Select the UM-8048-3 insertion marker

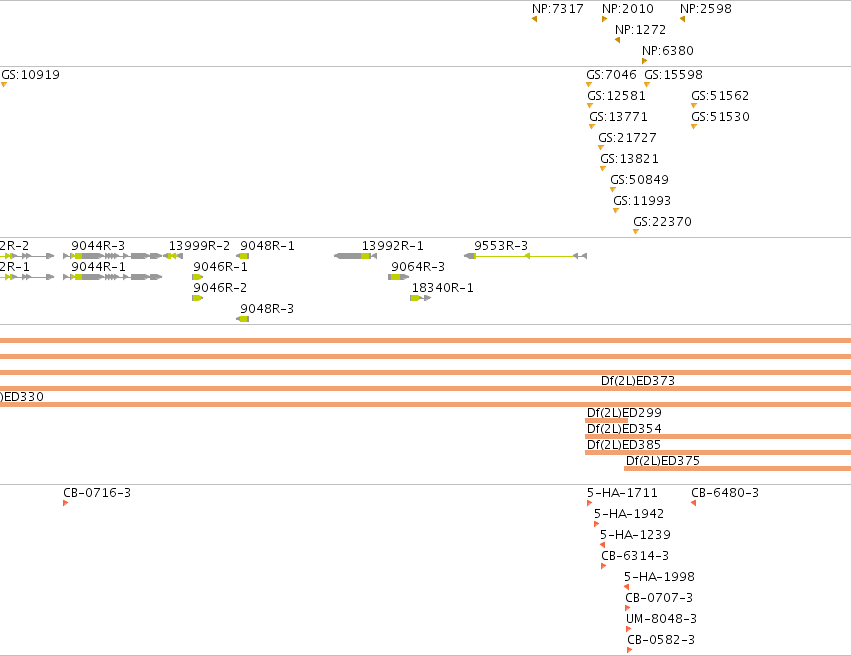[x=628, y=629]
